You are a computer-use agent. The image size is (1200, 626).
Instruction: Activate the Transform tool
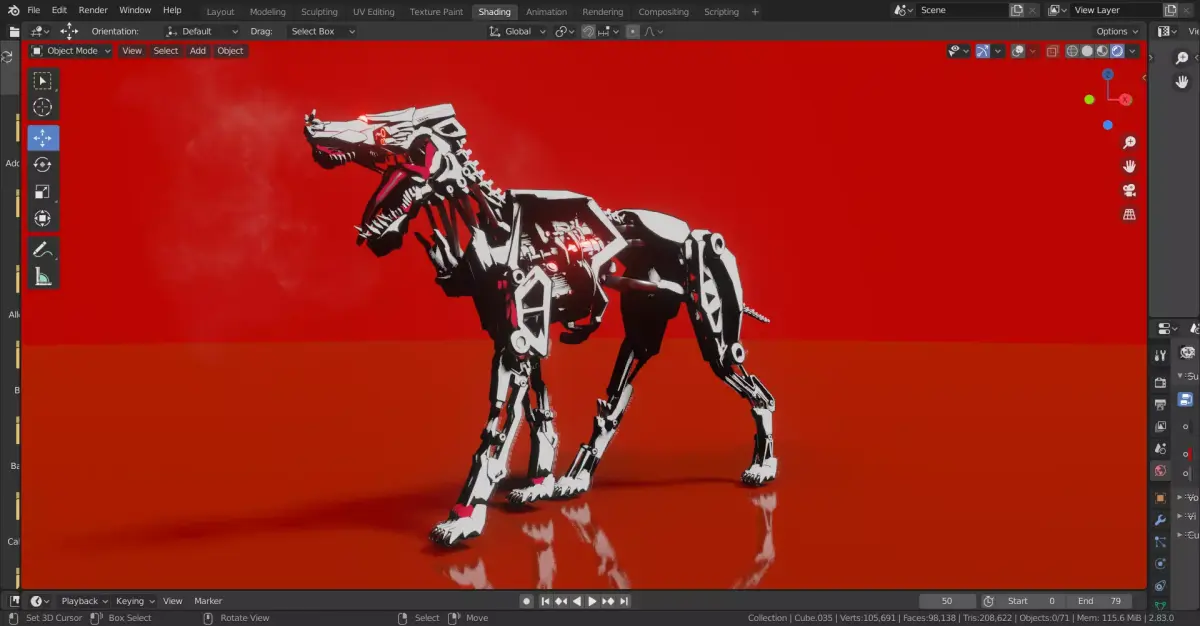pyautogui.click(x=43, y=219)
